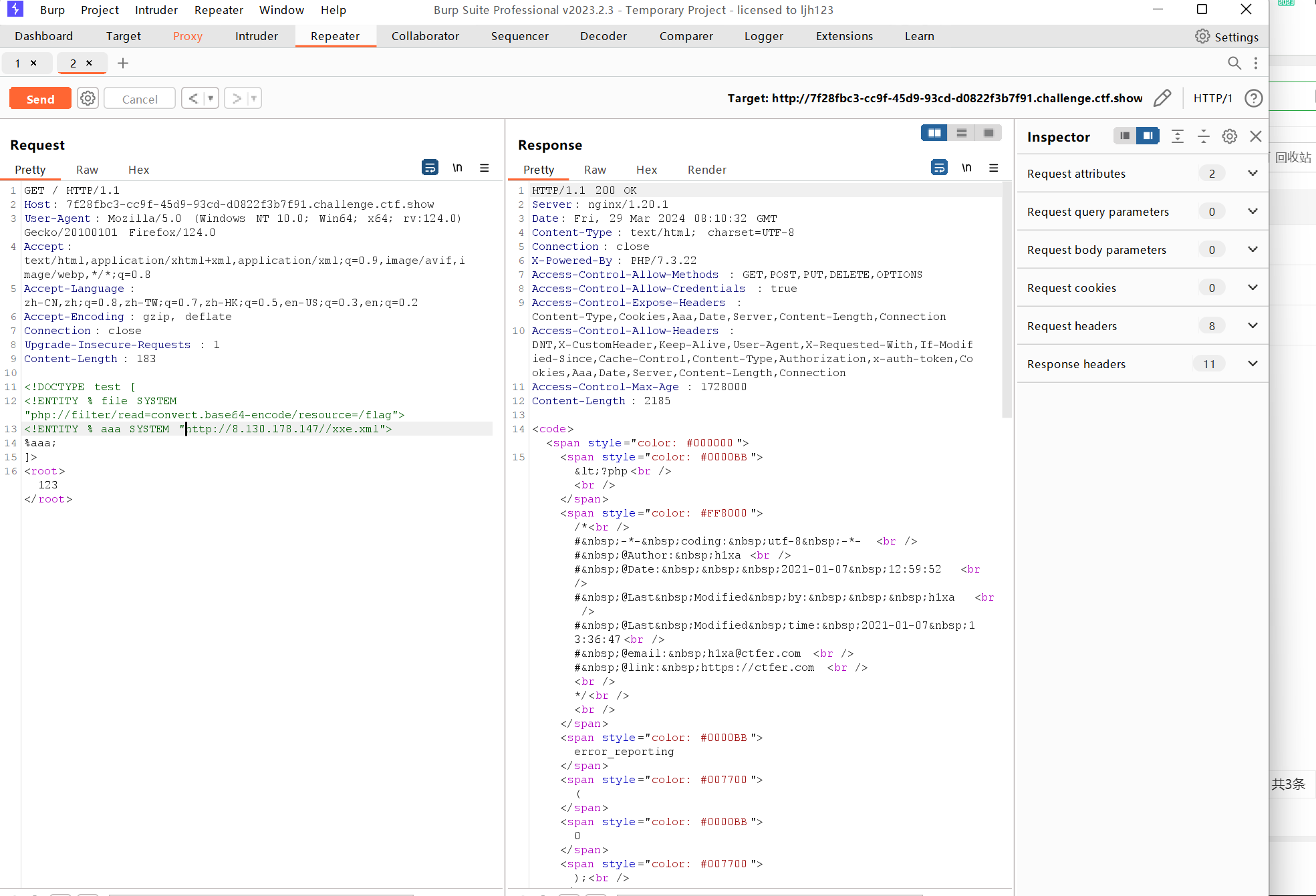The image size is (1316, 896).
Task: Send the request
Action: point(40,98)
